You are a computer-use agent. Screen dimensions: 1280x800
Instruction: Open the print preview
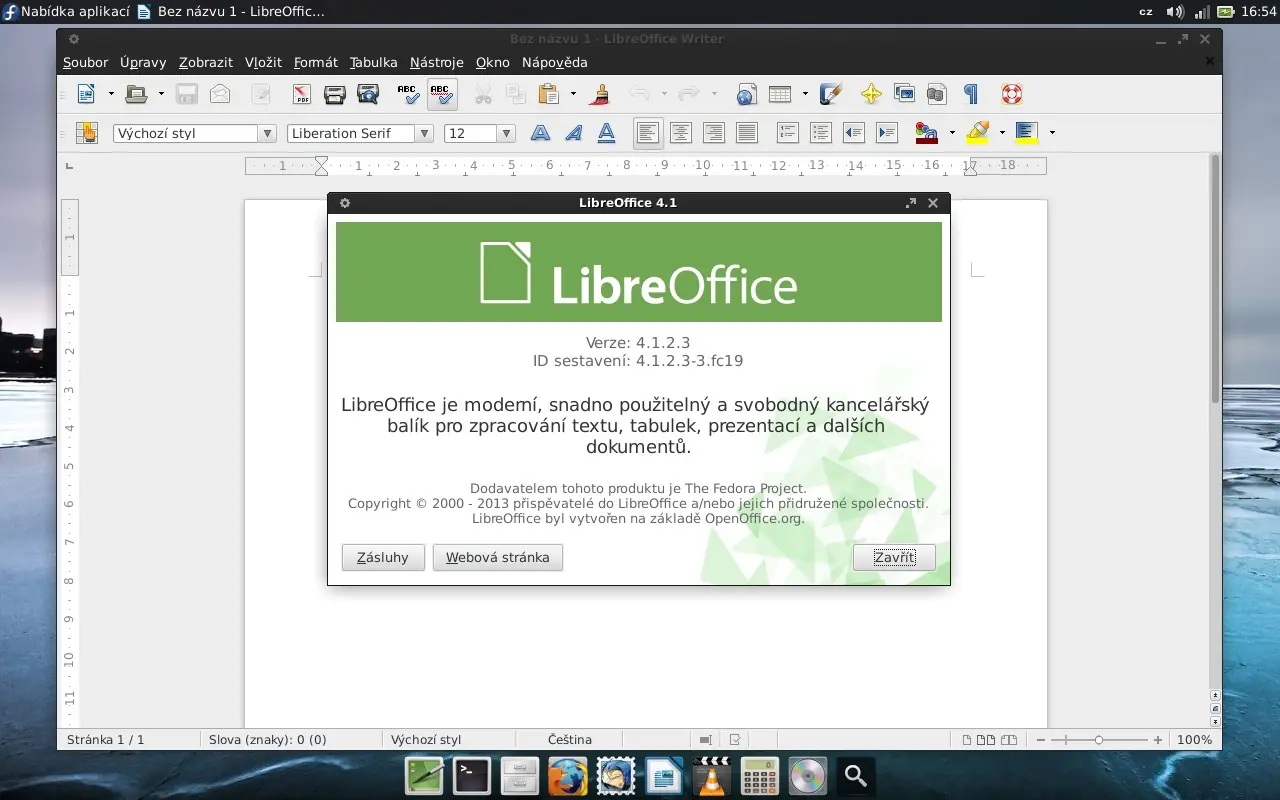(368, 93)
